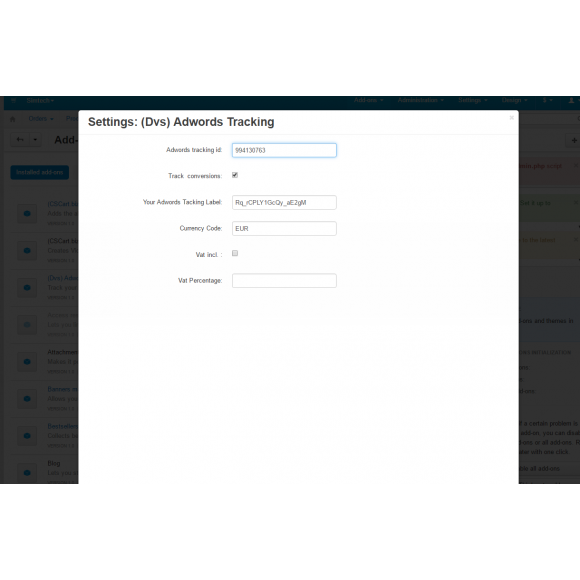This screenshot has width=580, height=580.
Task: Open the Administration menu
Action: click(421, 100)
